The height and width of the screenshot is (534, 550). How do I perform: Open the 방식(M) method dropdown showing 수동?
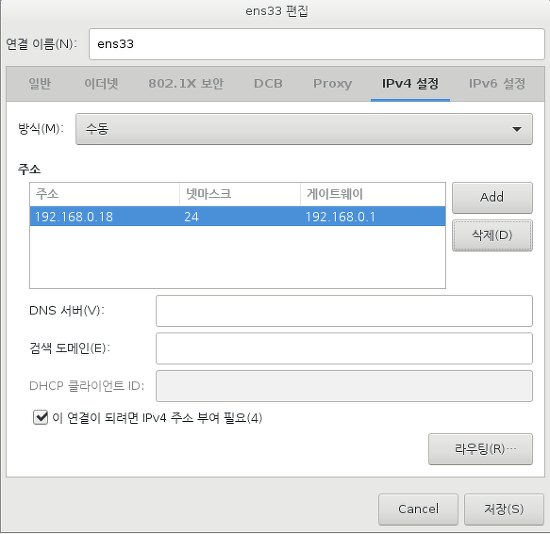click(x=304, y=129)
